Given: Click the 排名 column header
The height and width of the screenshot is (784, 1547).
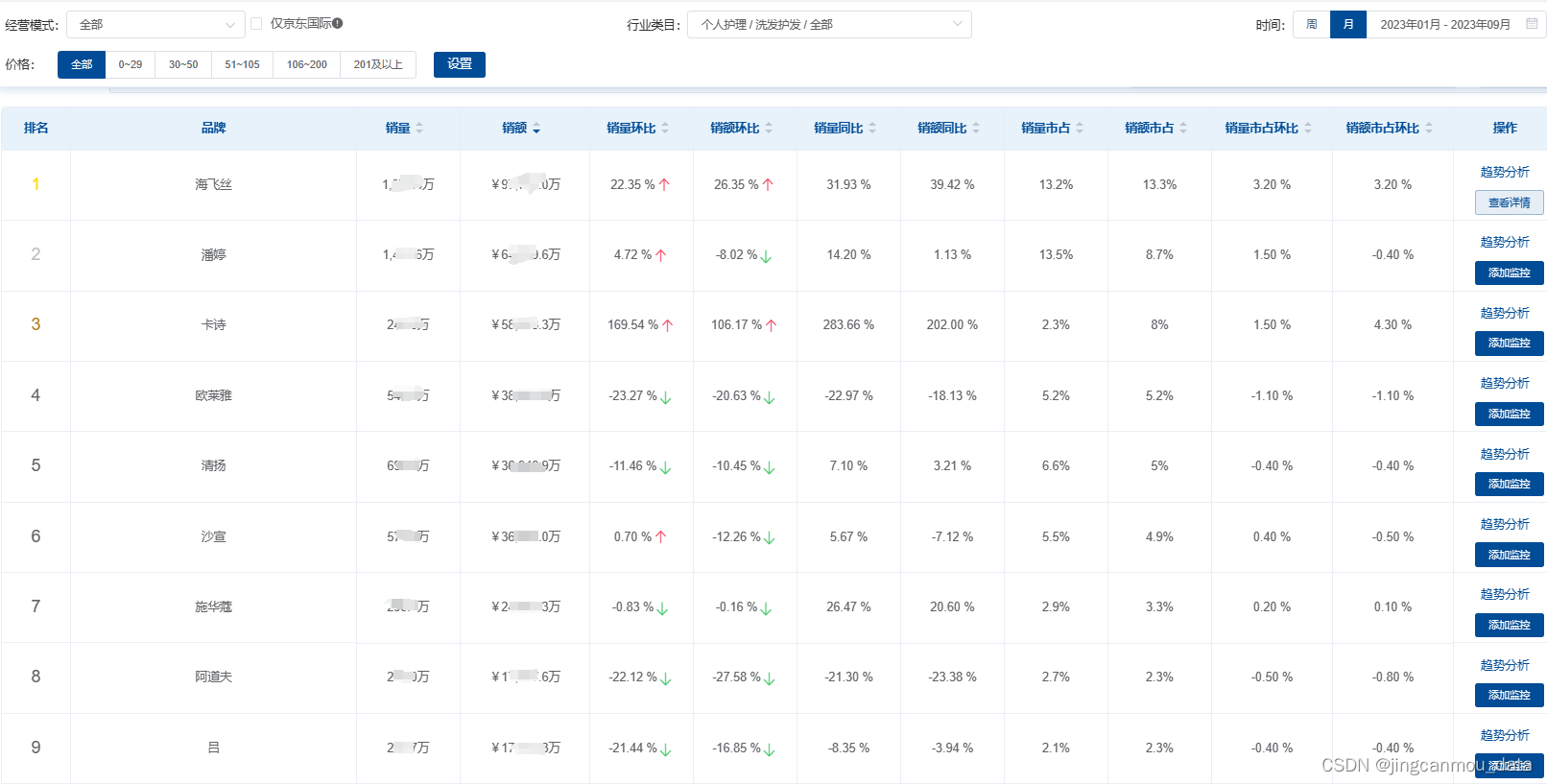Looking at the screenshot, I should coord(36,128).
